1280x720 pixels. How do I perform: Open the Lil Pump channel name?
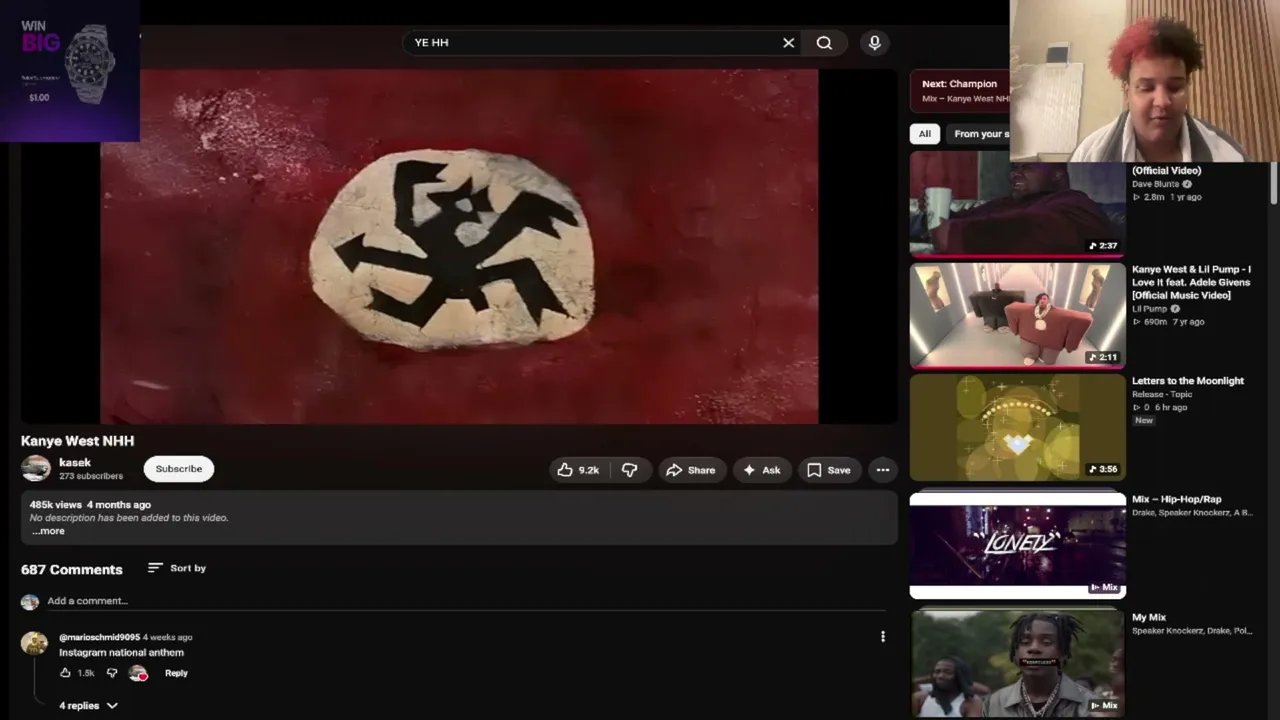(1150, 309)
